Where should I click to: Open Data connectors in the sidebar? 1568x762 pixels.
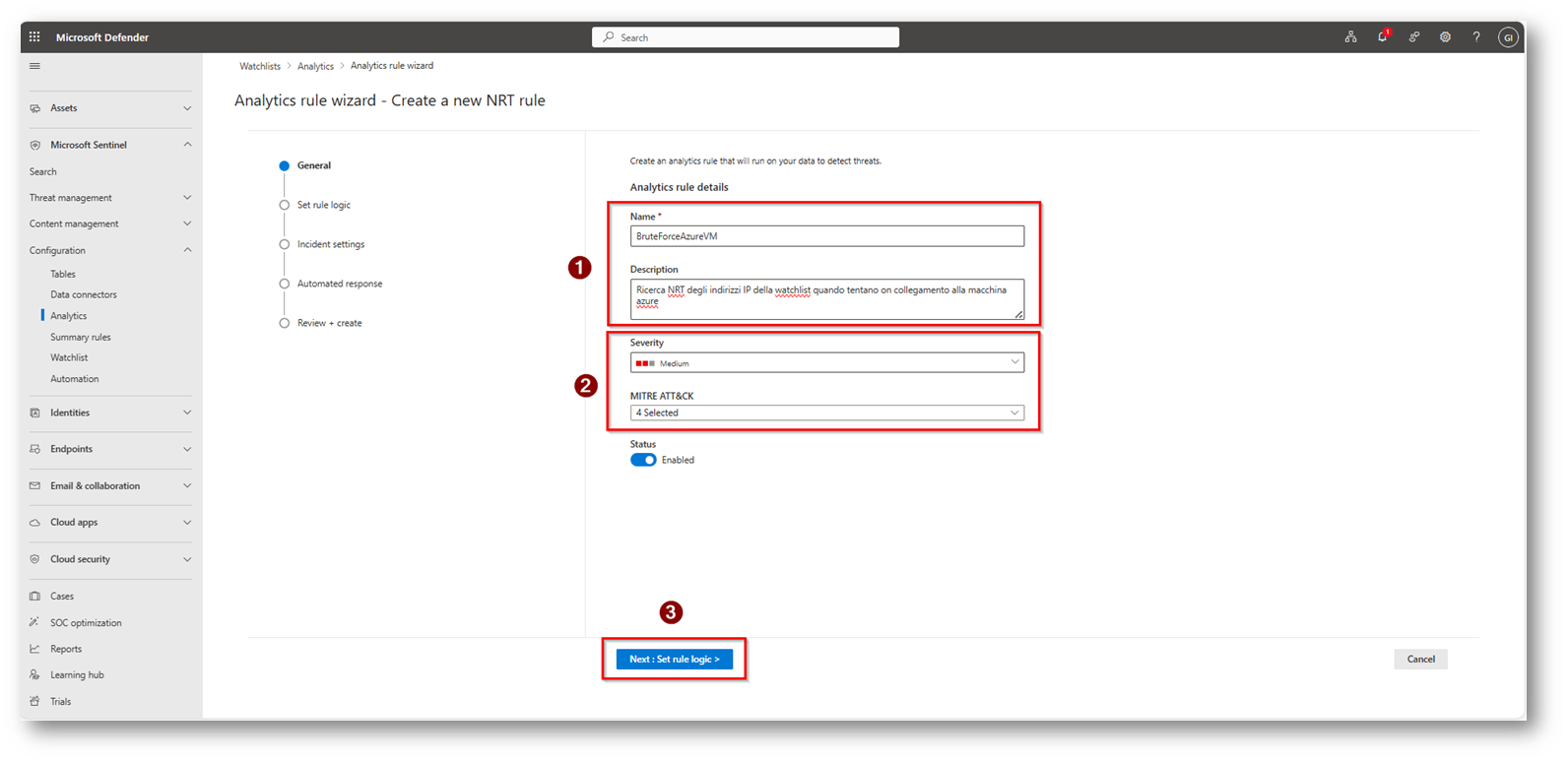coord(84,294)
